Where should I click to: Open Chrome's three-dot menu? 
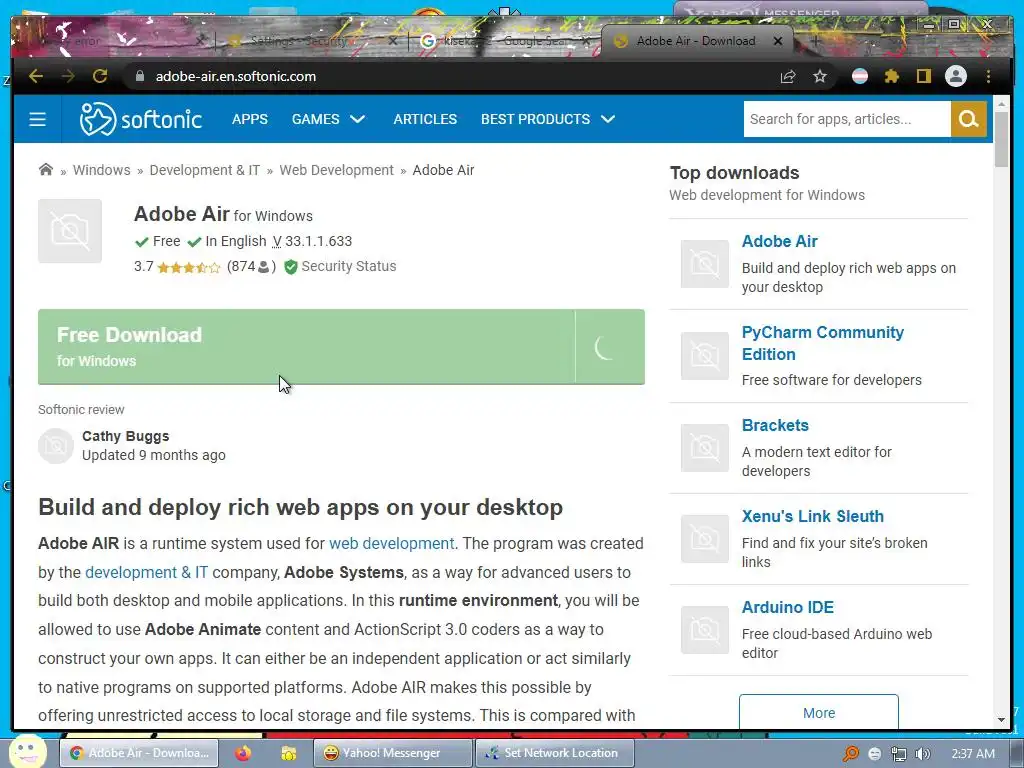[988, 76]
